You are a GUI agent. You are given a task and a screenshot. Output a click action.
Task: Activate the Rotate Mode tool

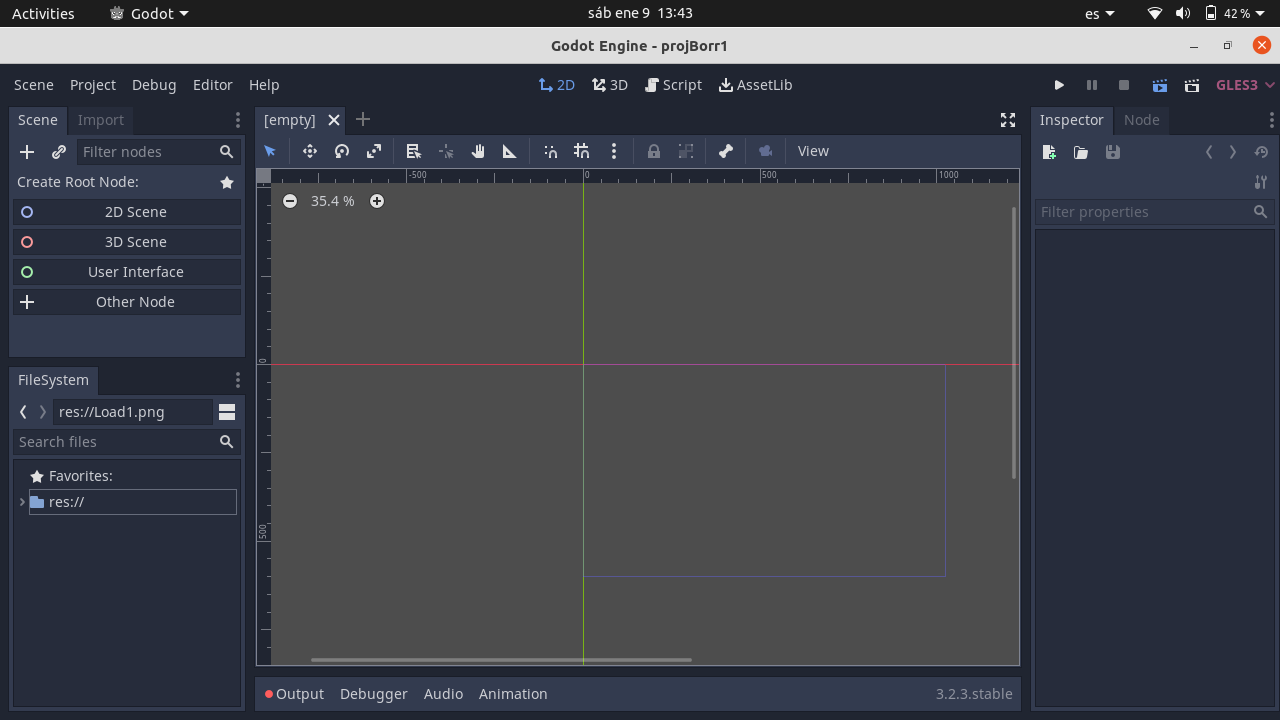pyautogui.click(x=342, y=151)
